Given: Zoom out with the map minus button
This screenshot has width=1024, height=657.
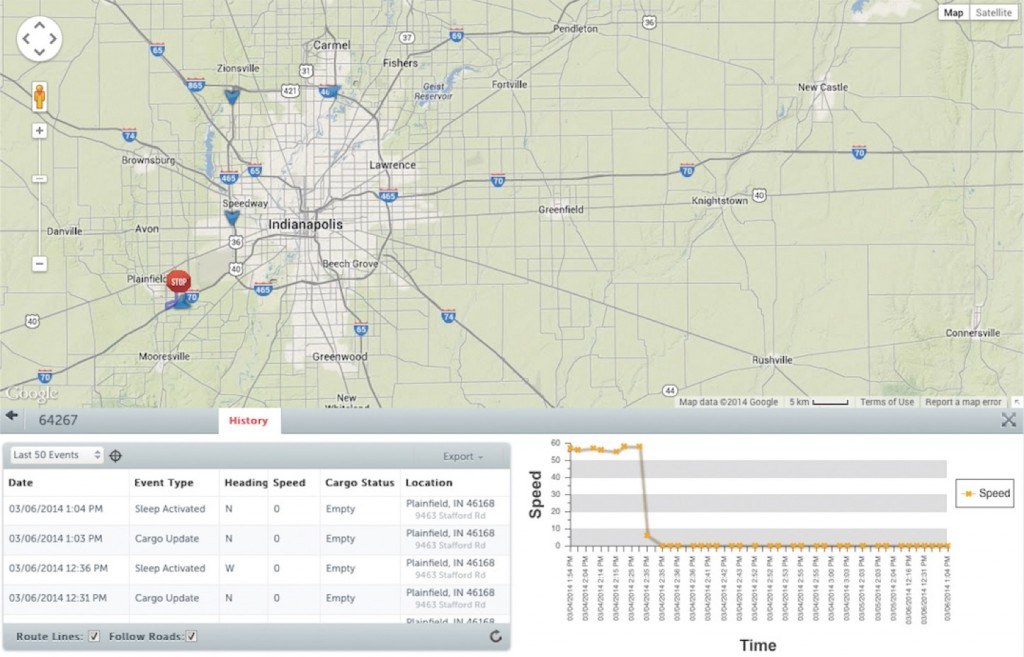Looking at the screenshot, I should tap(39, 264).
